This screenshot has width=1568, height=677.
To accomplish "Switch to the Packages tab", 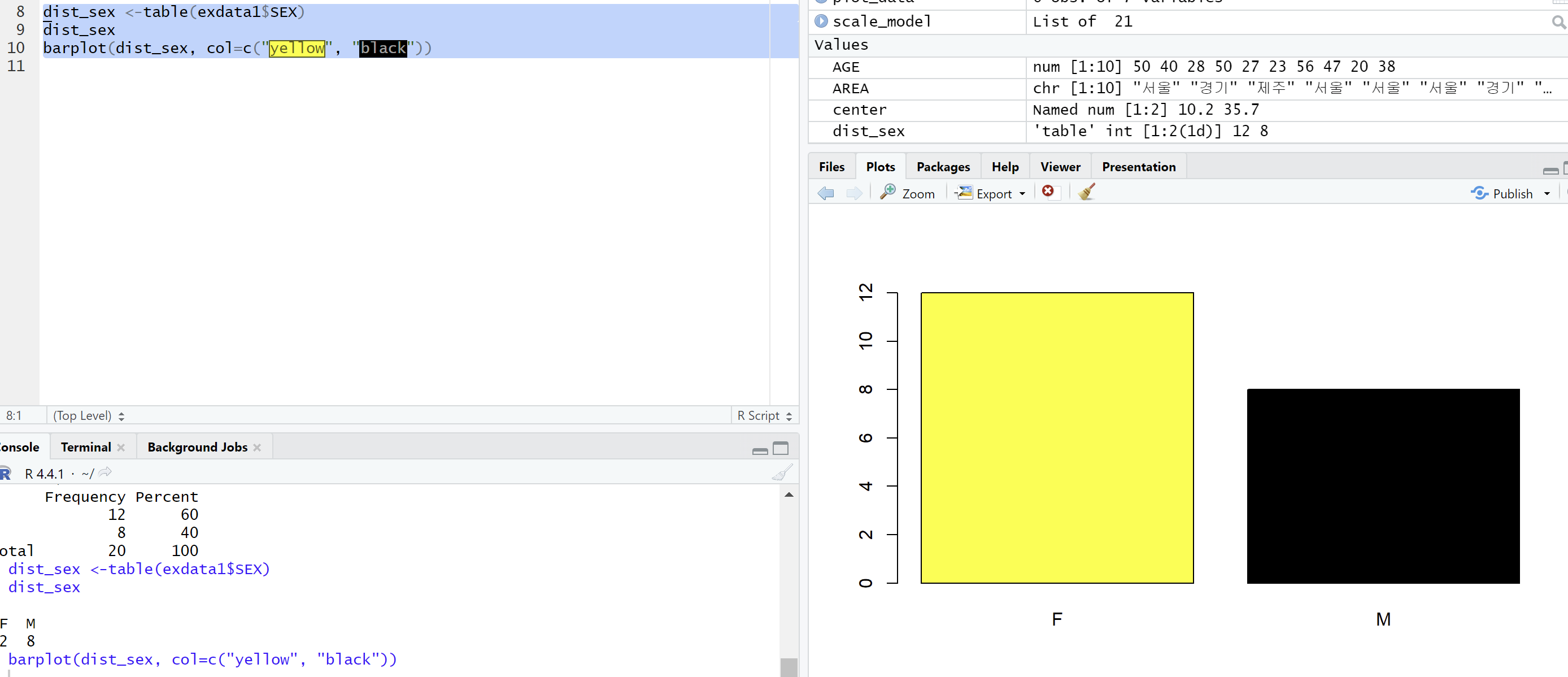I will (x=943, y=167).
